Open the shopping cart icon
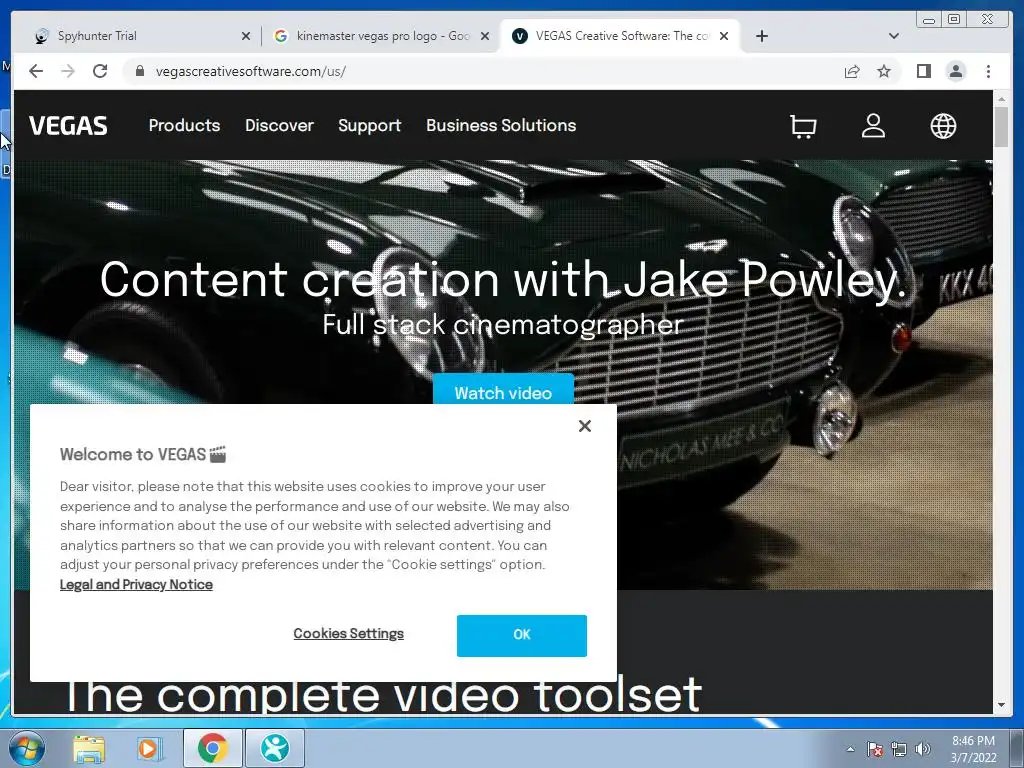 [x=803, y=126]
